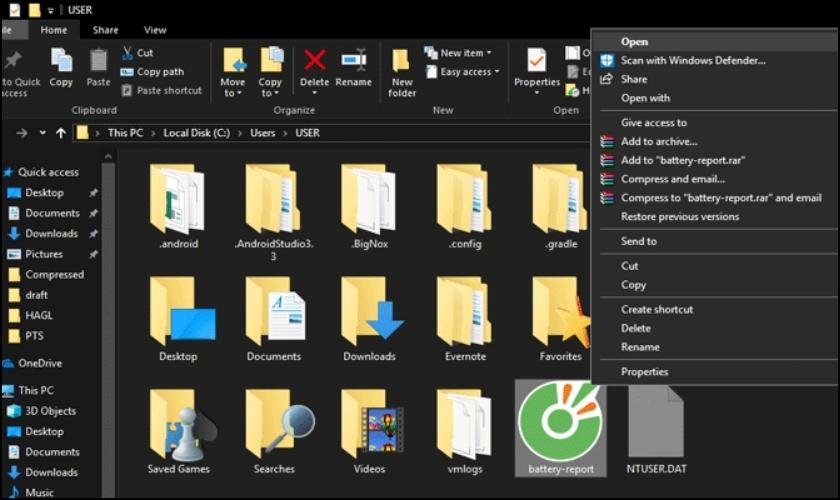Viewport: 840px width, 500px height.
Task: Click the Cut icon in Clipboard group
Action: (128, 53)
